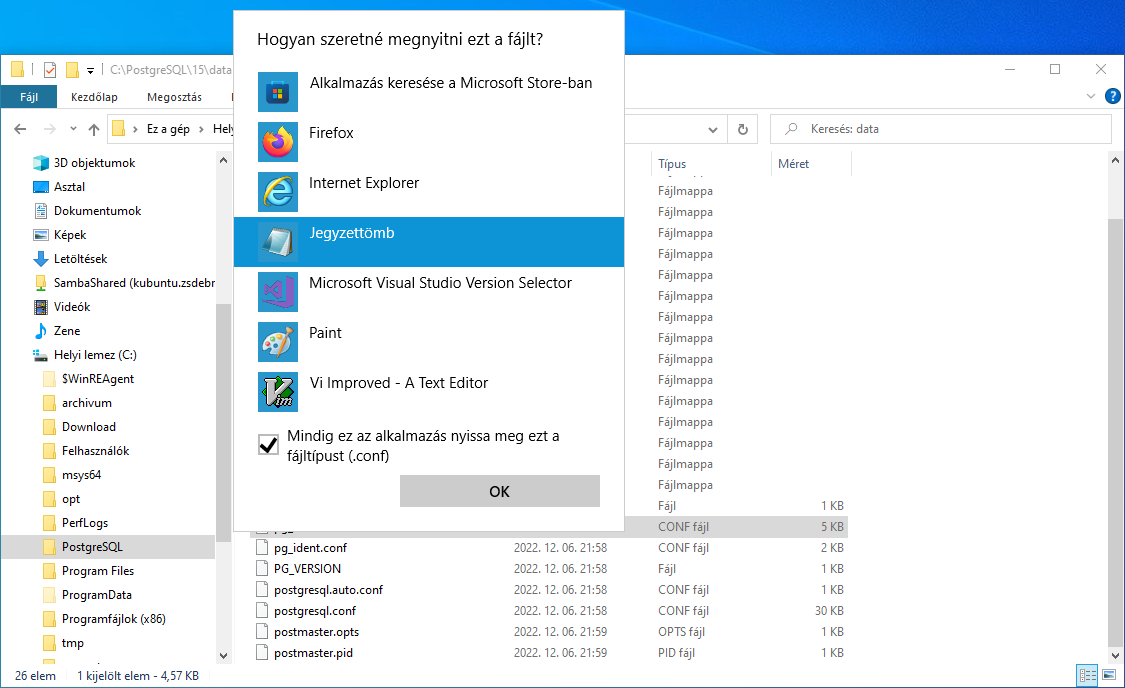Open the $WinREAgent folder in tree
1125x688 pixels.
(x=98, y=379)
